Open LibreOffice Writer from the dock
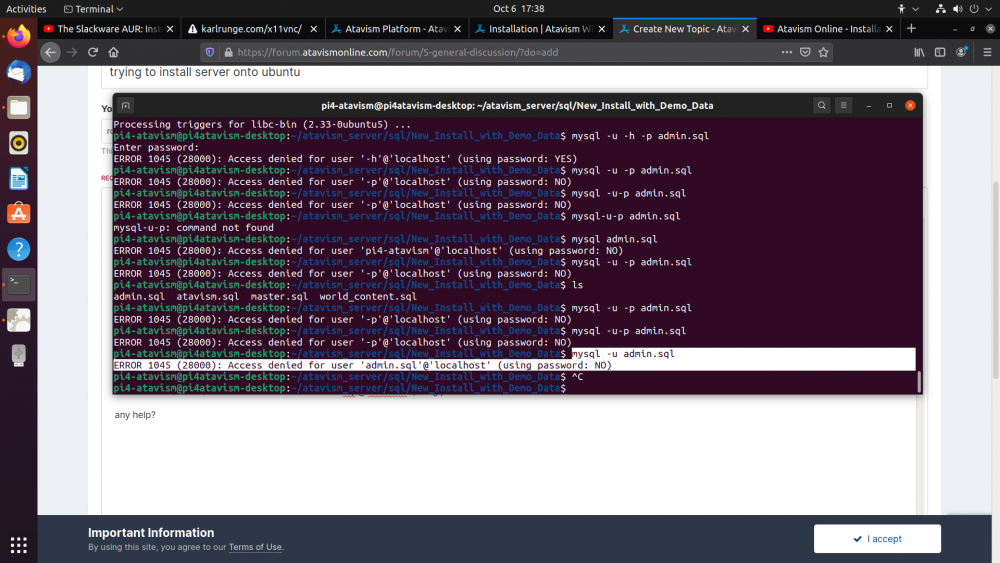Image resolution: width=1000 pixels, height=563 pixels. point(18,179)
